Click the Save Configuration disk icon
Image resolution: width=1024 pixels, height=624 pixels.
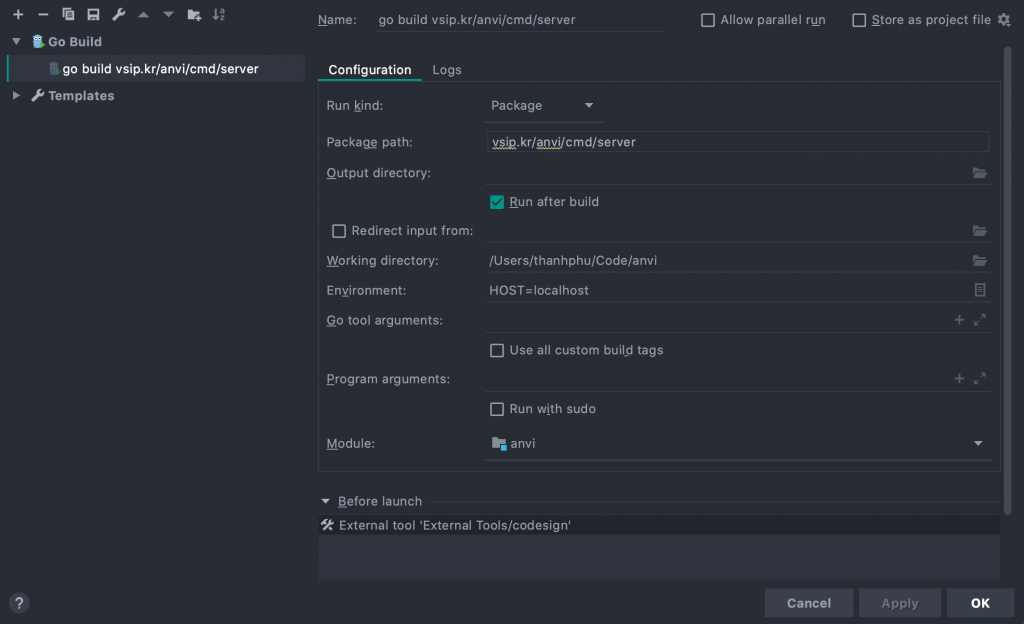[x=93, y=15]
